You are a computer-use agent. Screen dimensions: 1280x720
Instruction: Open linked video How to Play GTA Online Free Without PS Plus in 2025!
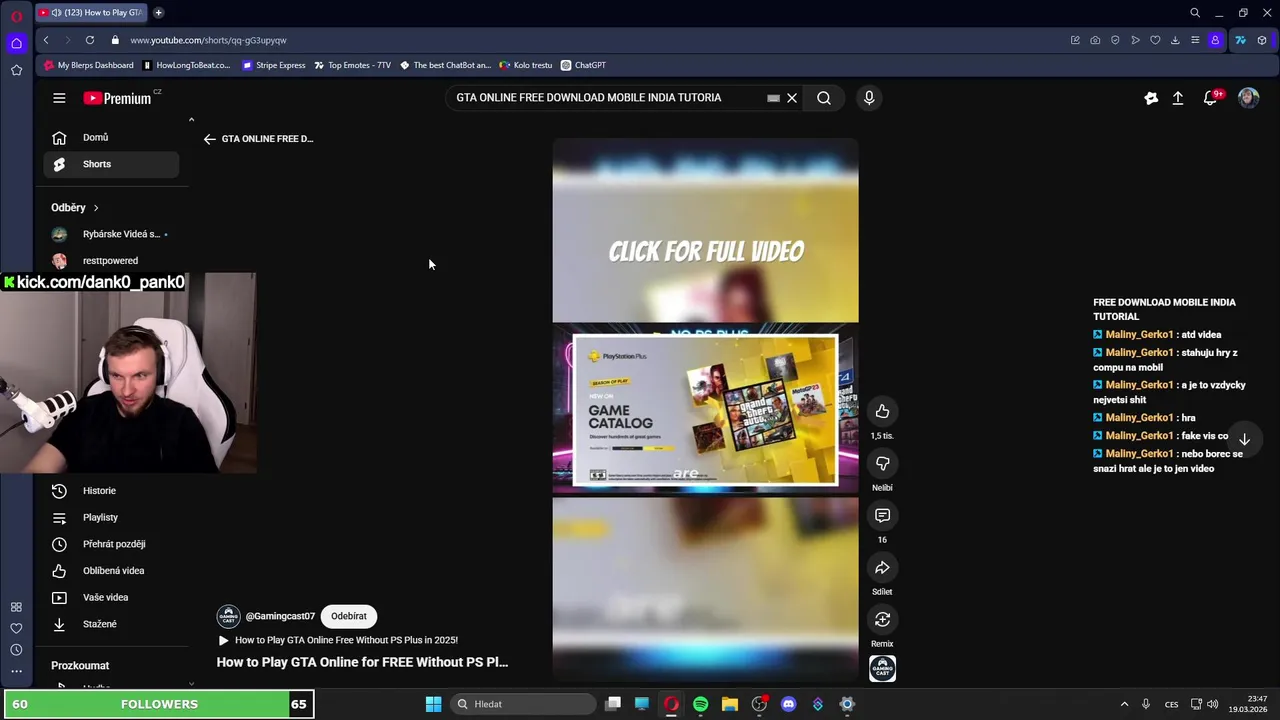(x=337, y=640)
